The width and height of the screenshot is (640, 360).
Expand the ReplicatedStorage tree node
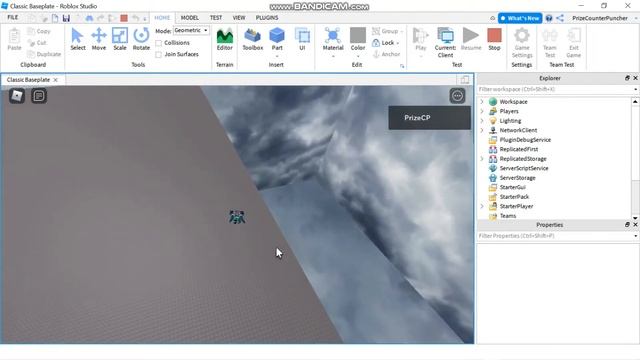(482, 159)
